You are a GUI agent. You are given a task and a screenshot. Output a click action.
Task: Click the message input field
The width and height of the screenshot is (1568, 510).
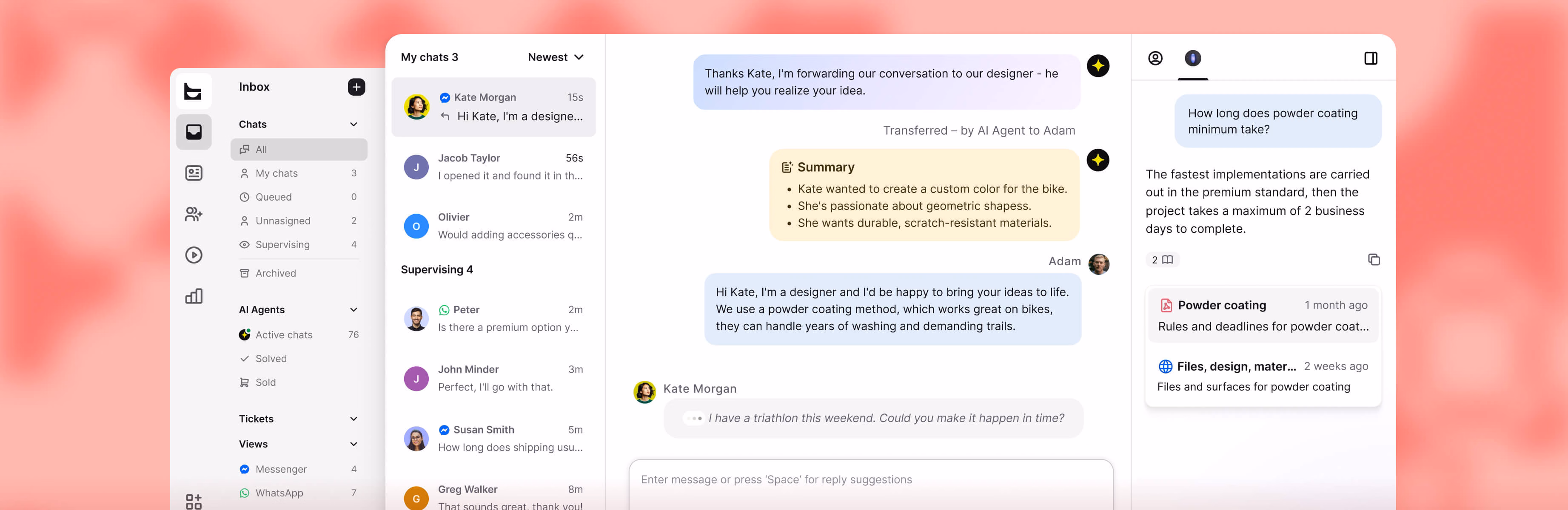[870, 484]
